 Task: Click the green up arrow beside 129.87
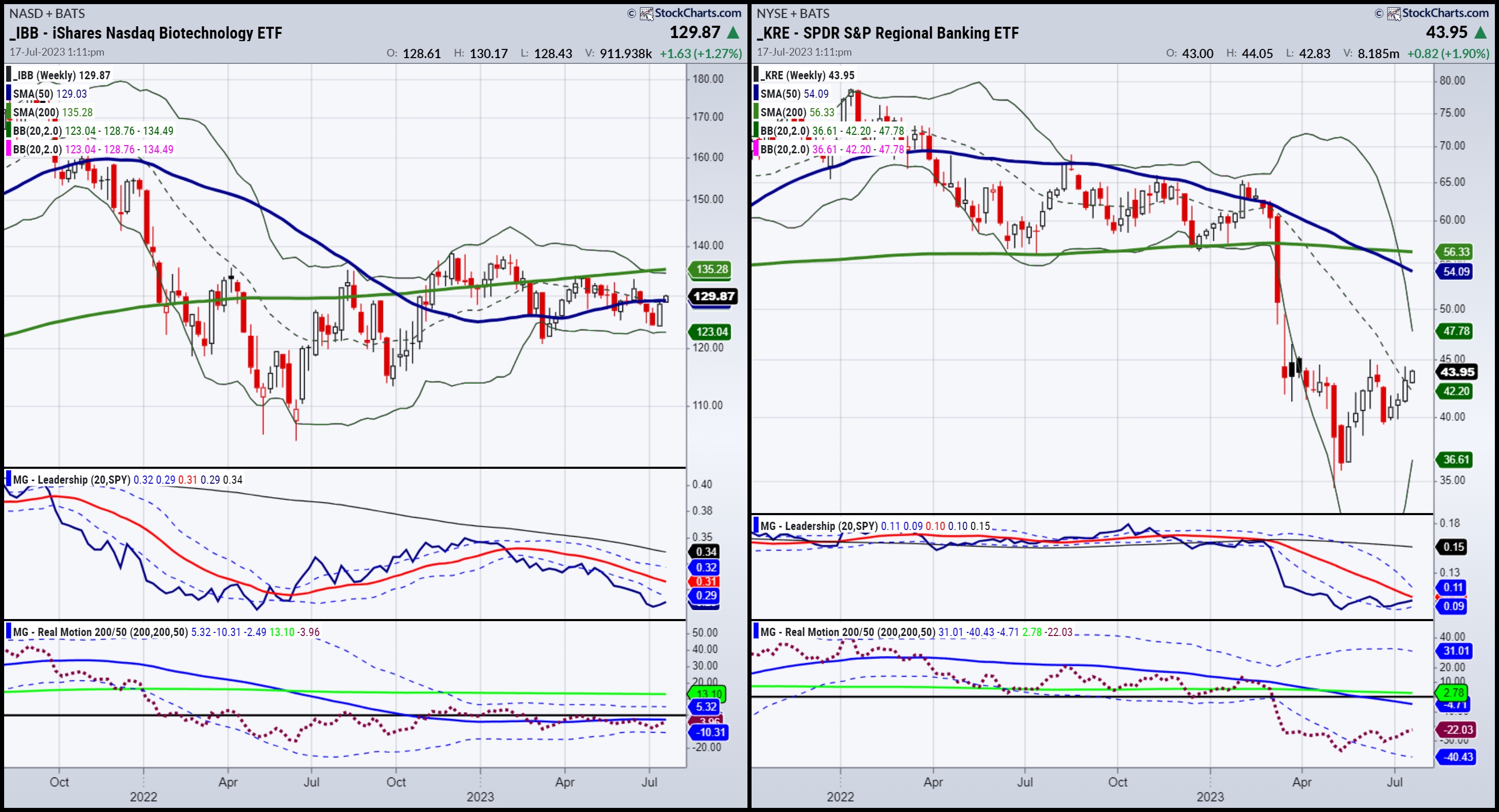734,33
